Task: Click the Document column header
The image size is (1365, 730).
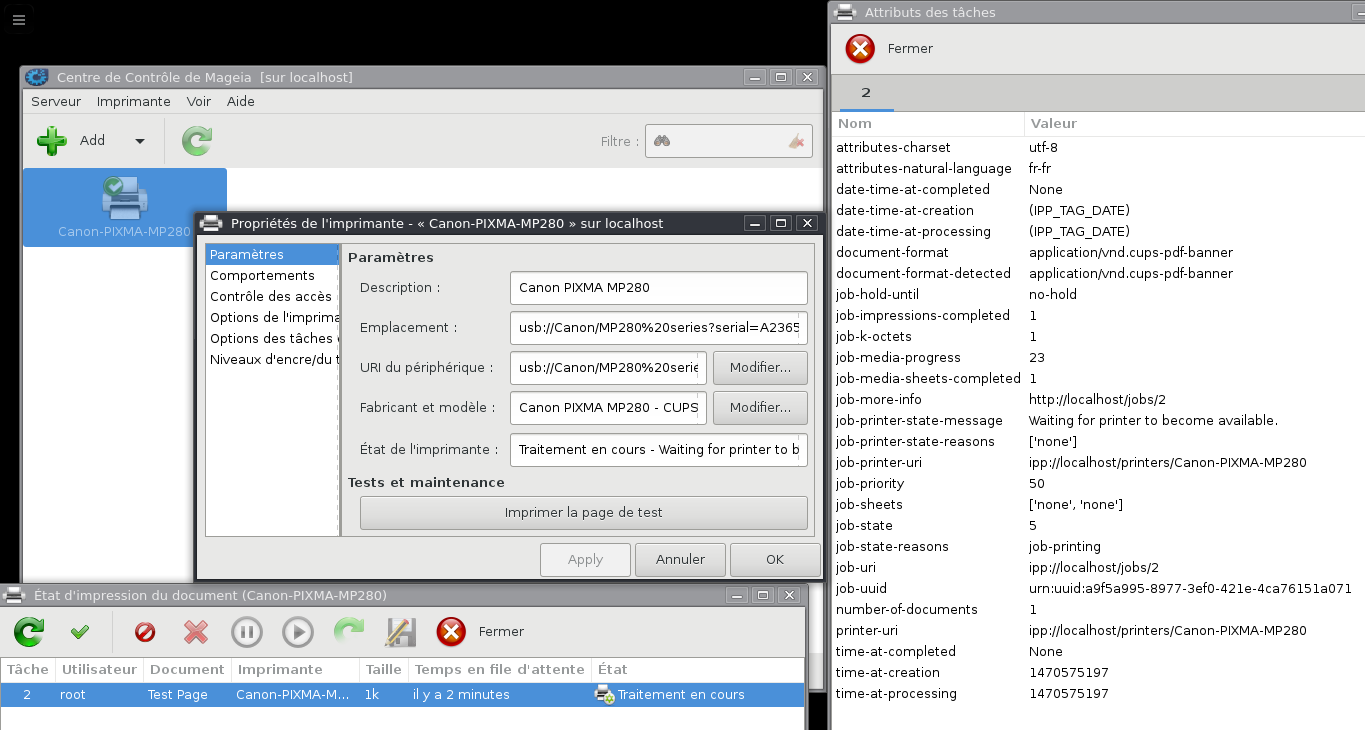Action: pyautogui.click(x=187, y=669)
